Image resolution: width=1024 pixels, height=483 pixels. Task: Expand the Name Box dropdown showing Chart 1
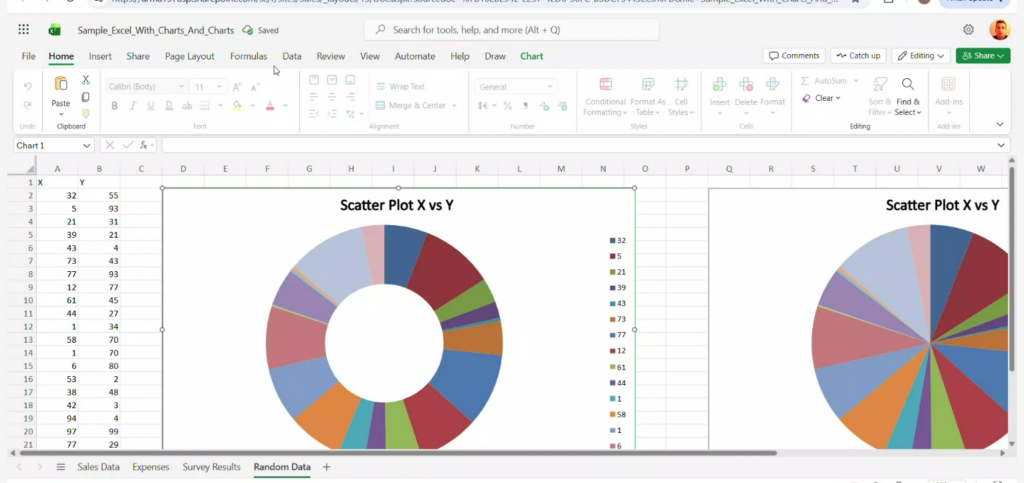pos(86,146)
